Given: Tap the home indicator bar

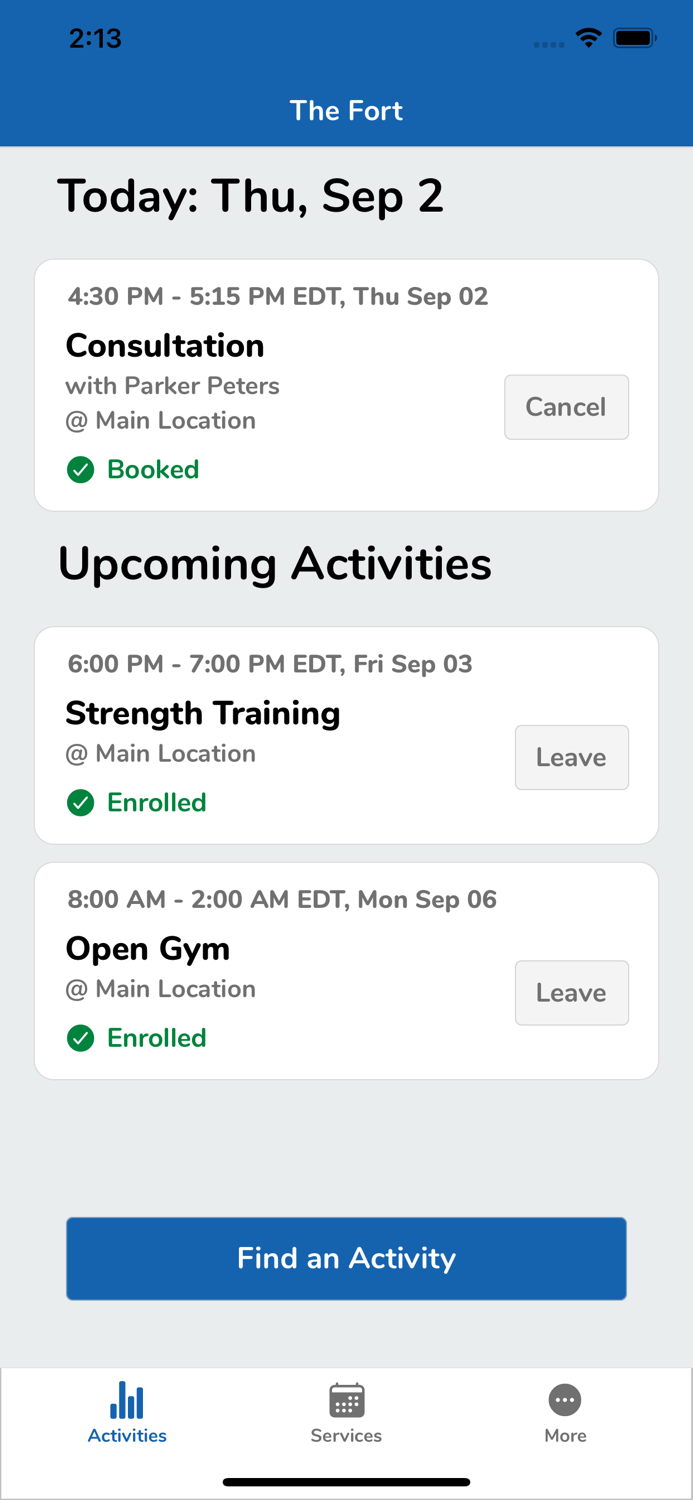Looking at the screenshot, I should point(346,1481).
